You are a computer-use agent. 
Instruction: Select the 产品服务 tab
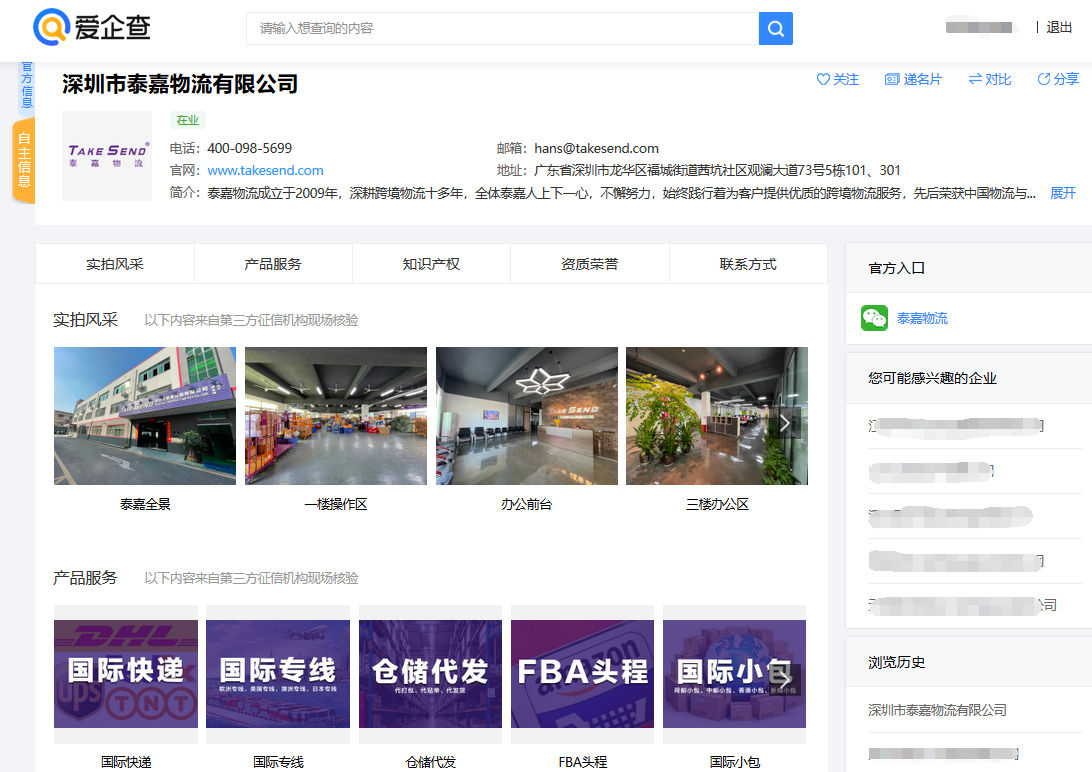tap(273, 263)
